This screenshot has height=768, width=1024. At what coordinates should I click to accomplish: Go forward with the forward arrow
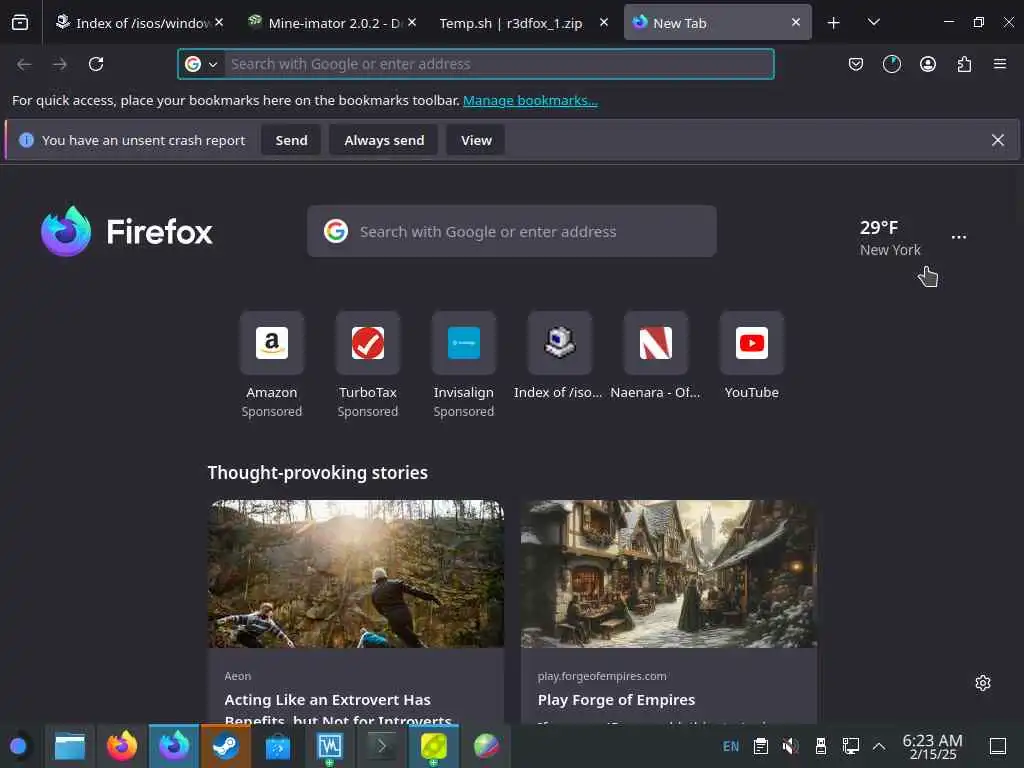click(59, 64)
